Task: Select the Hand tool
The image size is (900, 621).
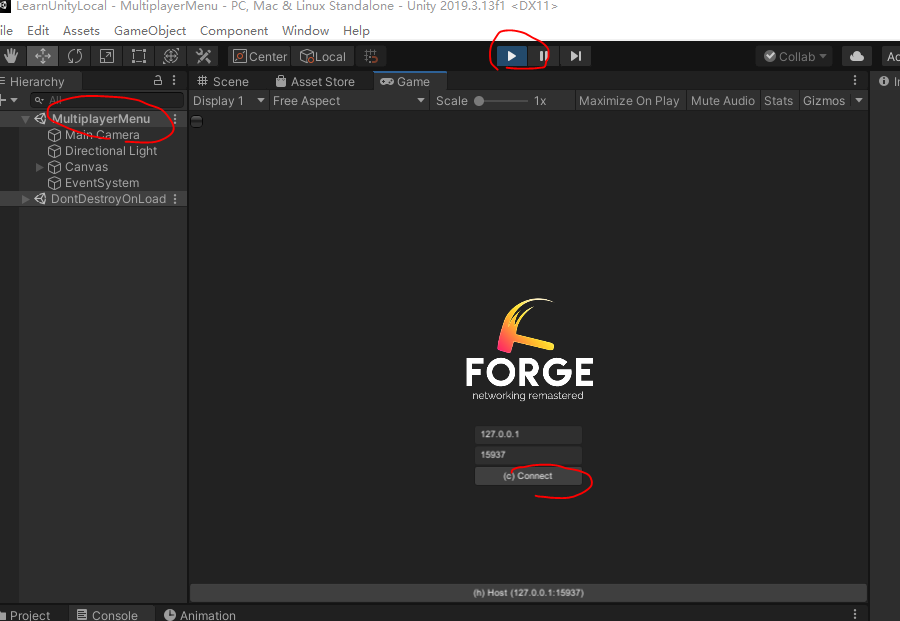Action: [x=11, y=56]
